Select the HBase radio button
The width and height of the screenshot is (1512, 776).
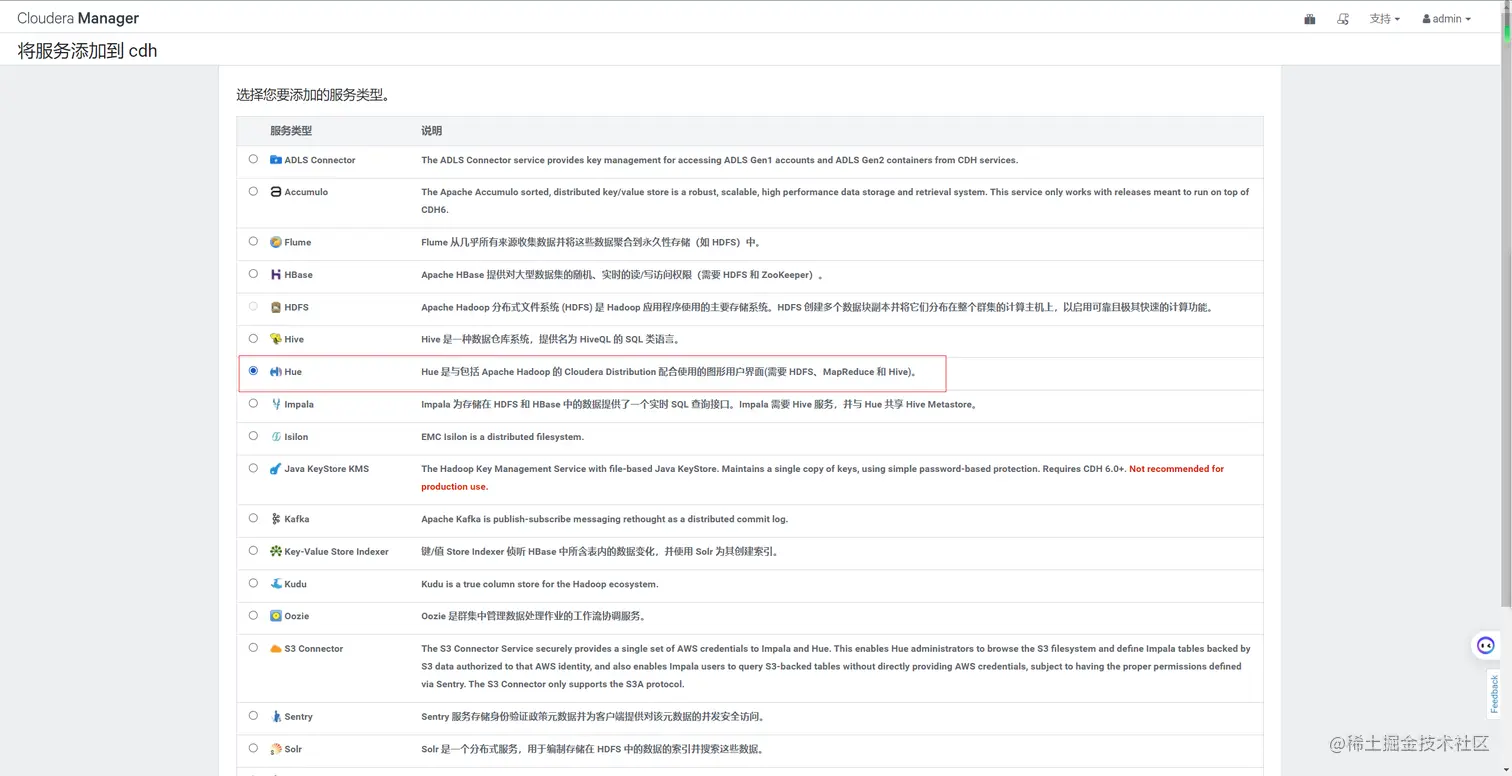tap(253, 273)
